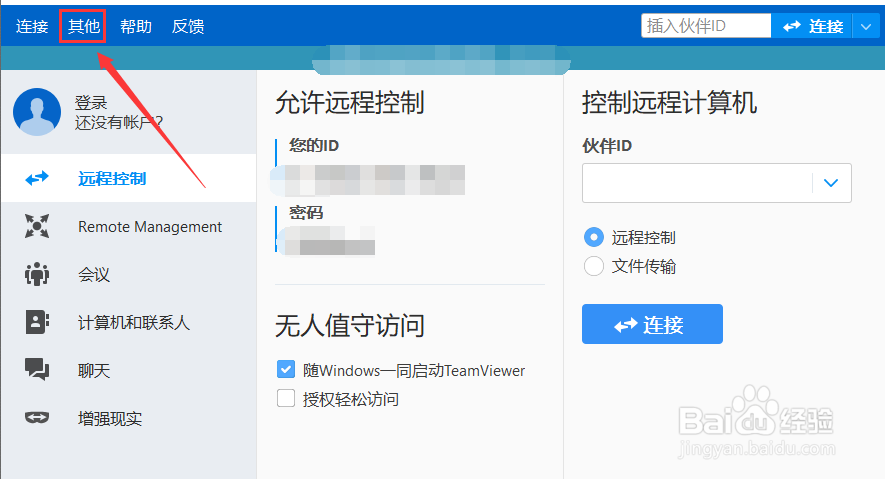The height and width of the screenshot is (479, 885).
Task: Open the 增强现实 section
Action: coord(129,418)
